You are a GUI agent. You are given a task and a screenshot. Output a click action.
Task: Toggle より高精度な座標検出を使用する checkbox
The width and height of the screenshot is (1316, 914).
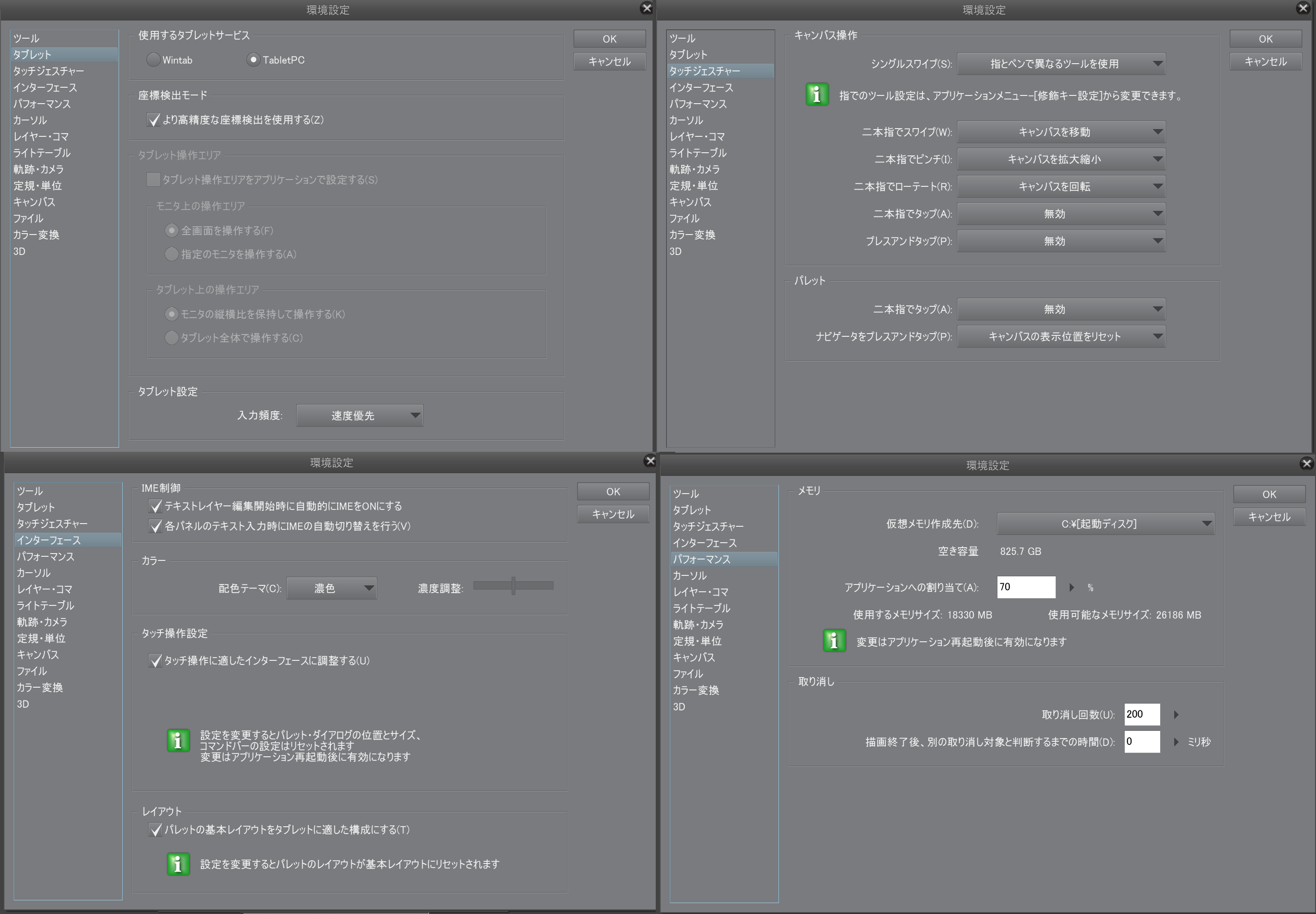point(154,120)
